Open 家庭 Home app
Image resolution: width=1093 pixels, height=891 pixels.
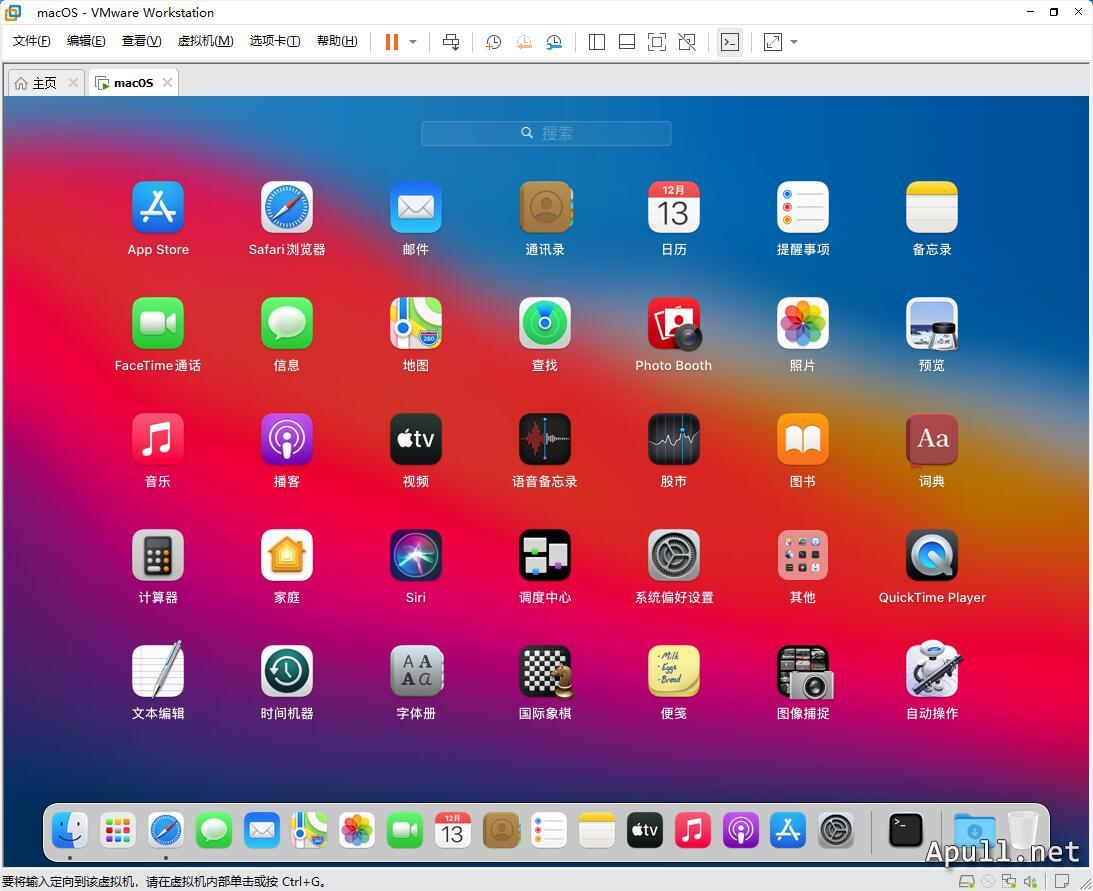(286, 555)
